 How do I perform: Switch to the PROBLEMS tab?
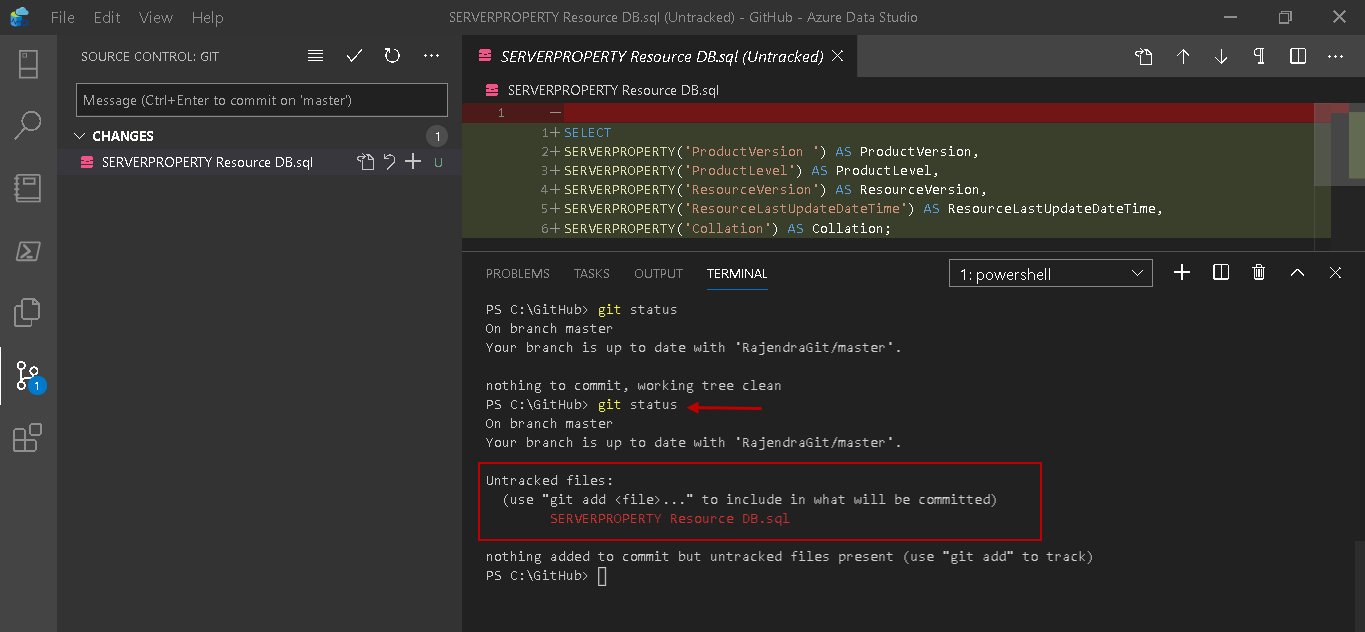coord(517,273)
